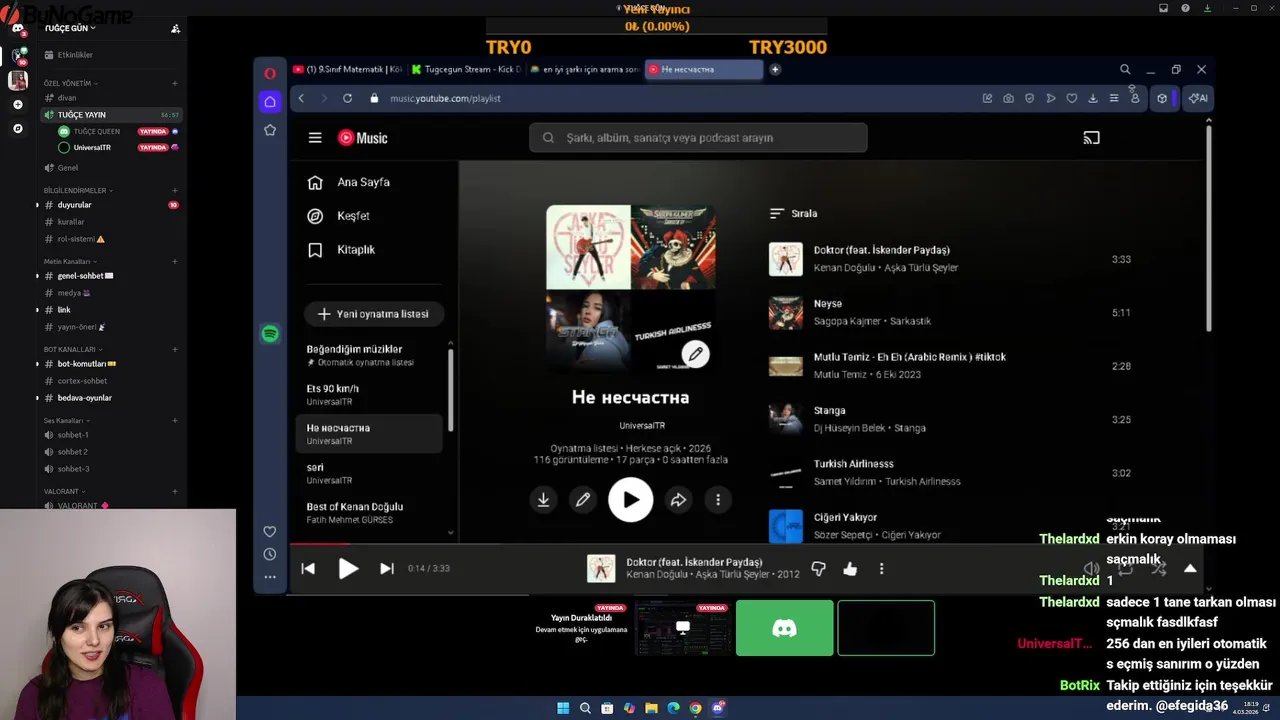Screen dimensions: 1280x720
Task: Click the YouTube Music logo
Action: (x=362, y=138)
